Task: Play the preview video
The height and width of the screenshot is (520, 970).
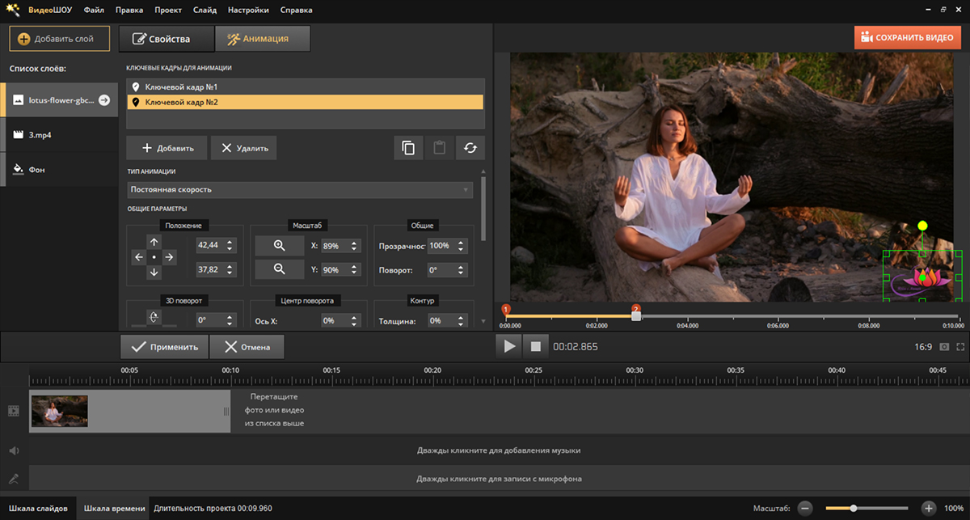Action: click(509, 346)
